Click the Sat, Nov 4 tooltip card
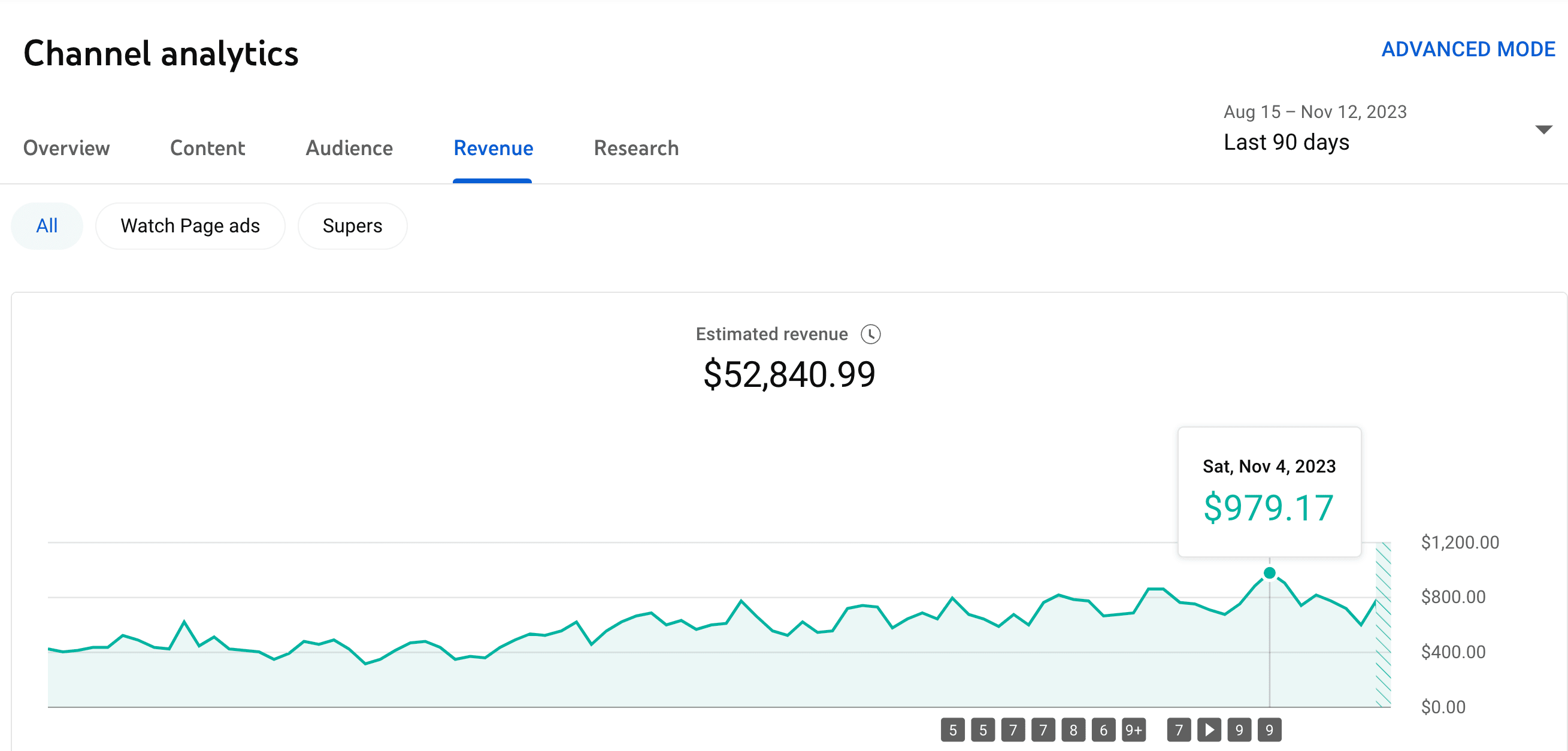This screenshot has height=751, width=1568. [1269, 491]
